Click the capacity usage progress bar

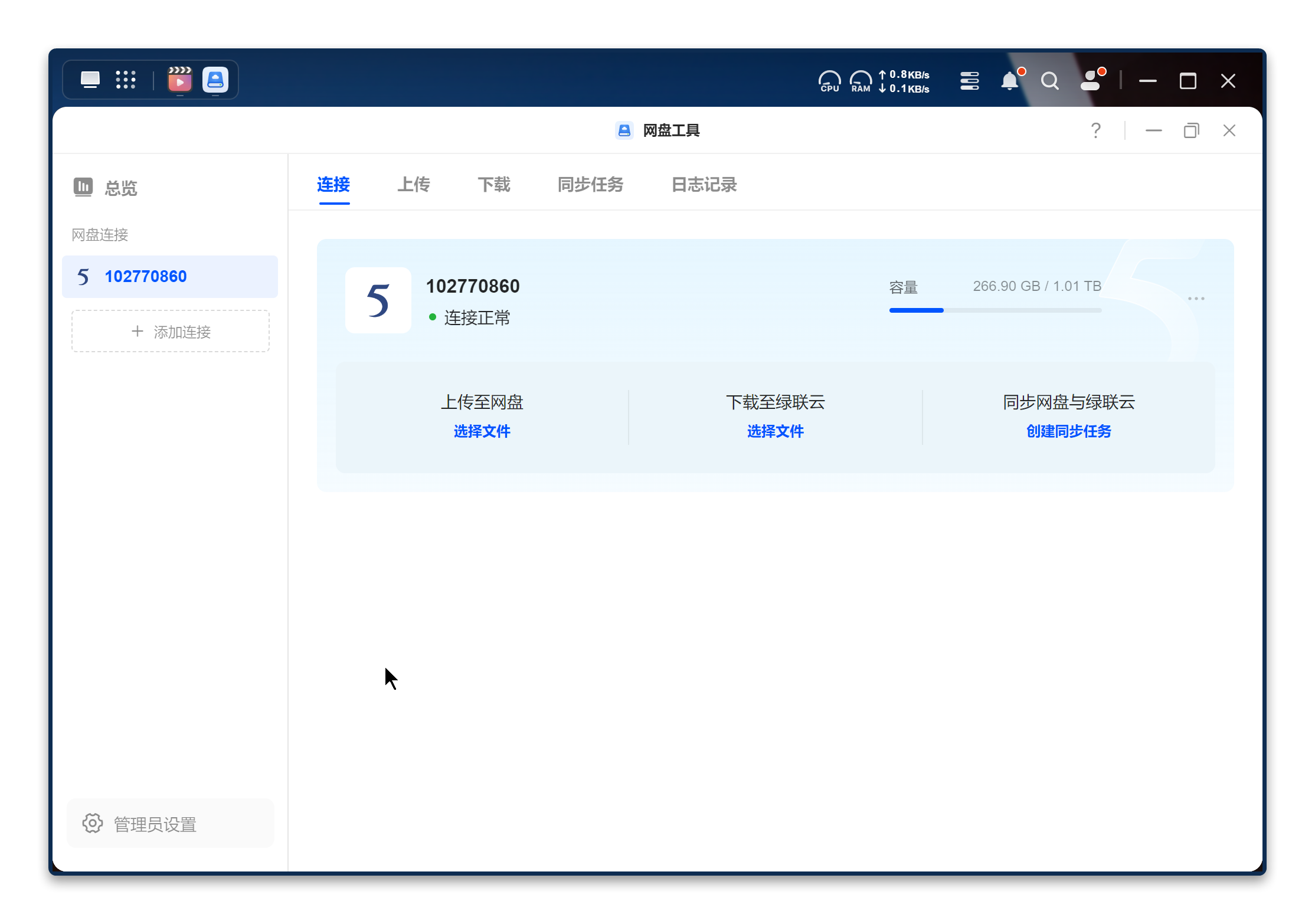click(x=995, y=310)
